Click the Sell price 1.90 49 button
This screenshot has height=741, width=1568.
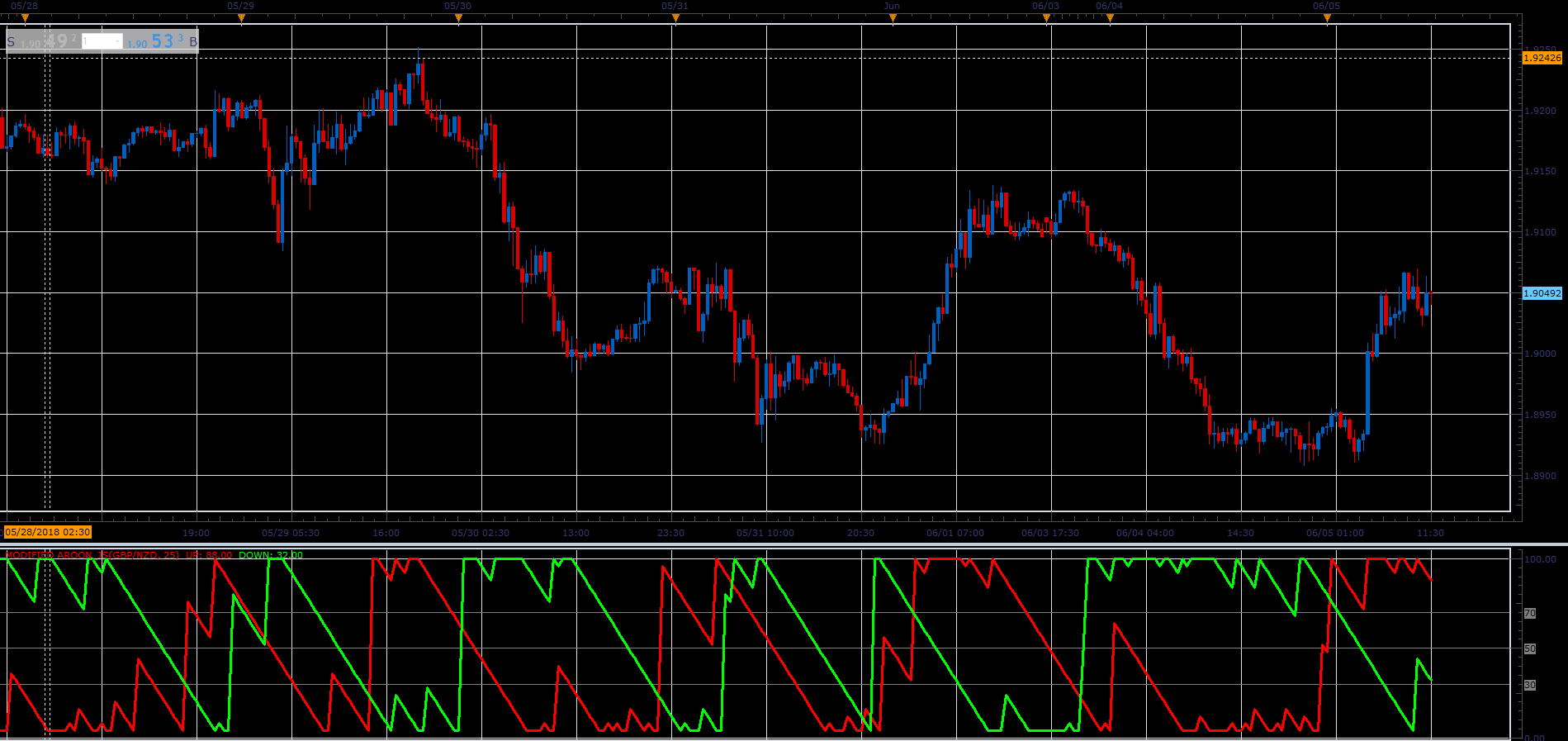click(44, 41)
